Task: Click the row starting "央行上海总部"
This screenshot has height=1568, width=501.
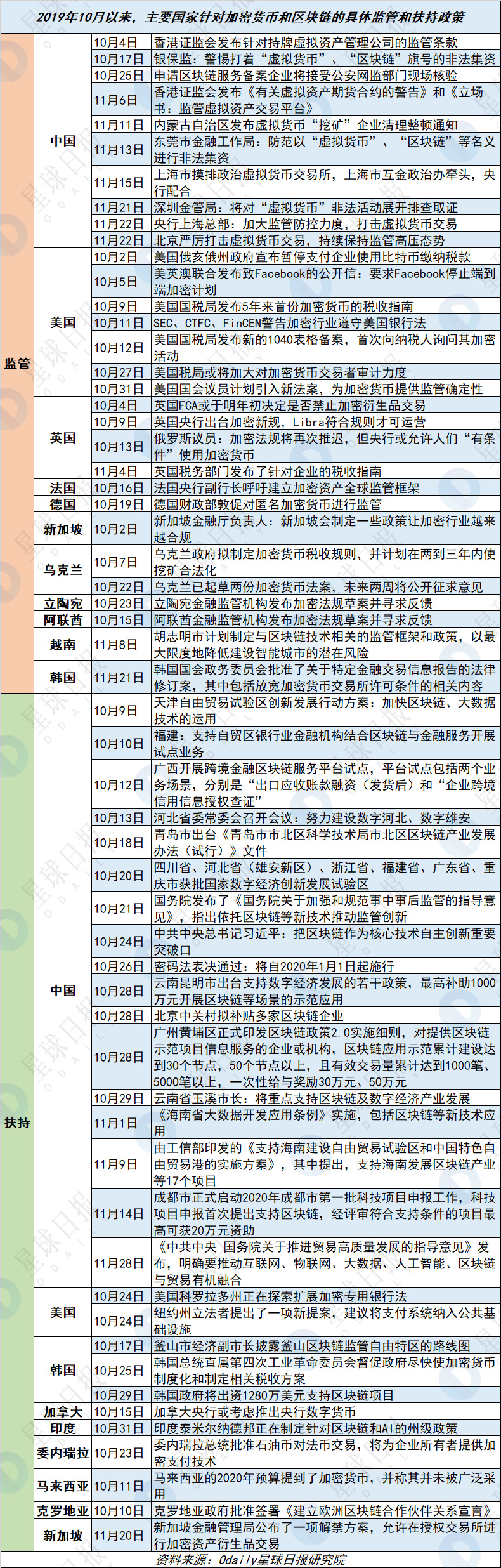Action: point(326,224)
